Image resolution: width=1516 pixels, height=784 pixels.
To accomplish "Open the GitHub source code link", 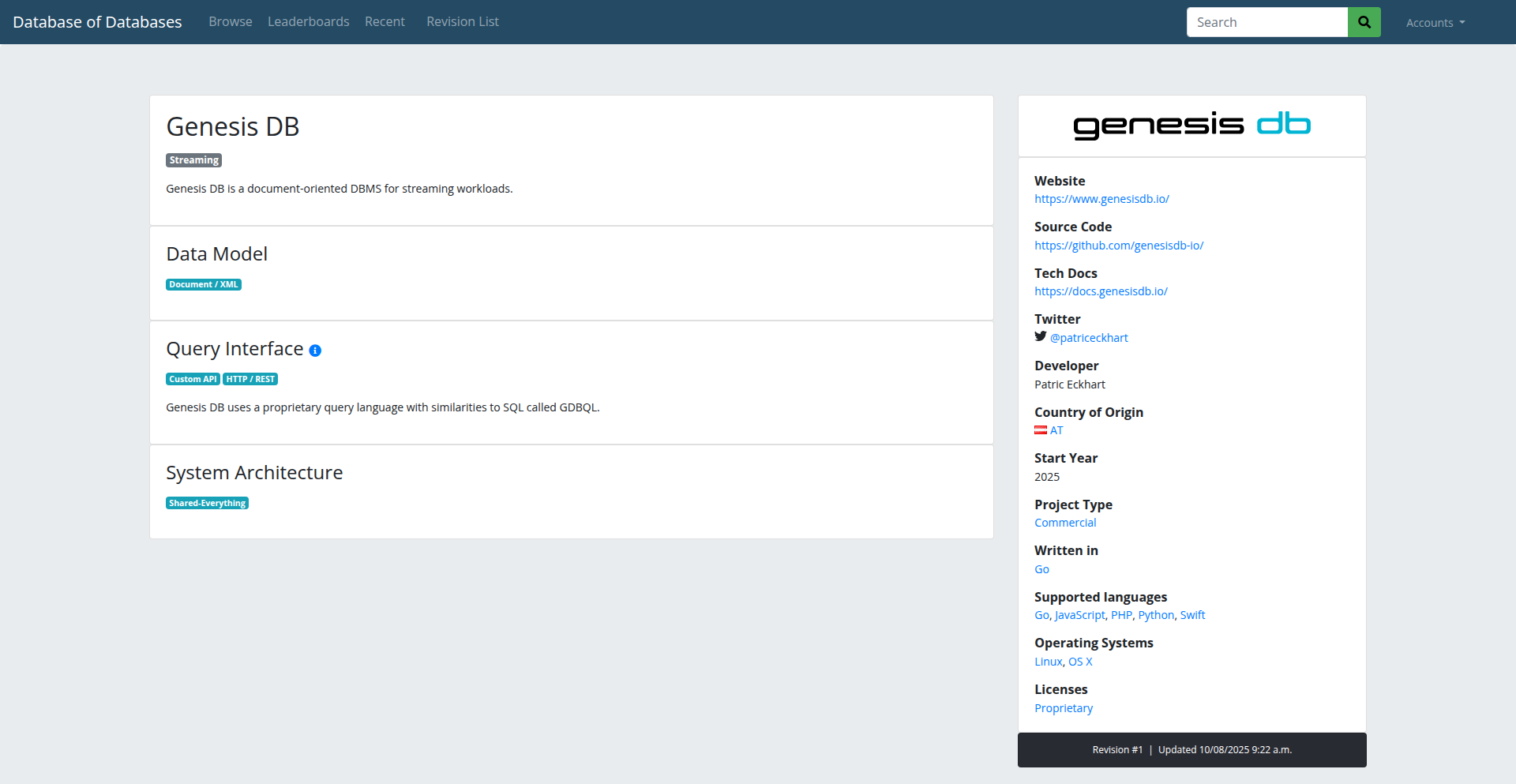I will [1119, 246].
